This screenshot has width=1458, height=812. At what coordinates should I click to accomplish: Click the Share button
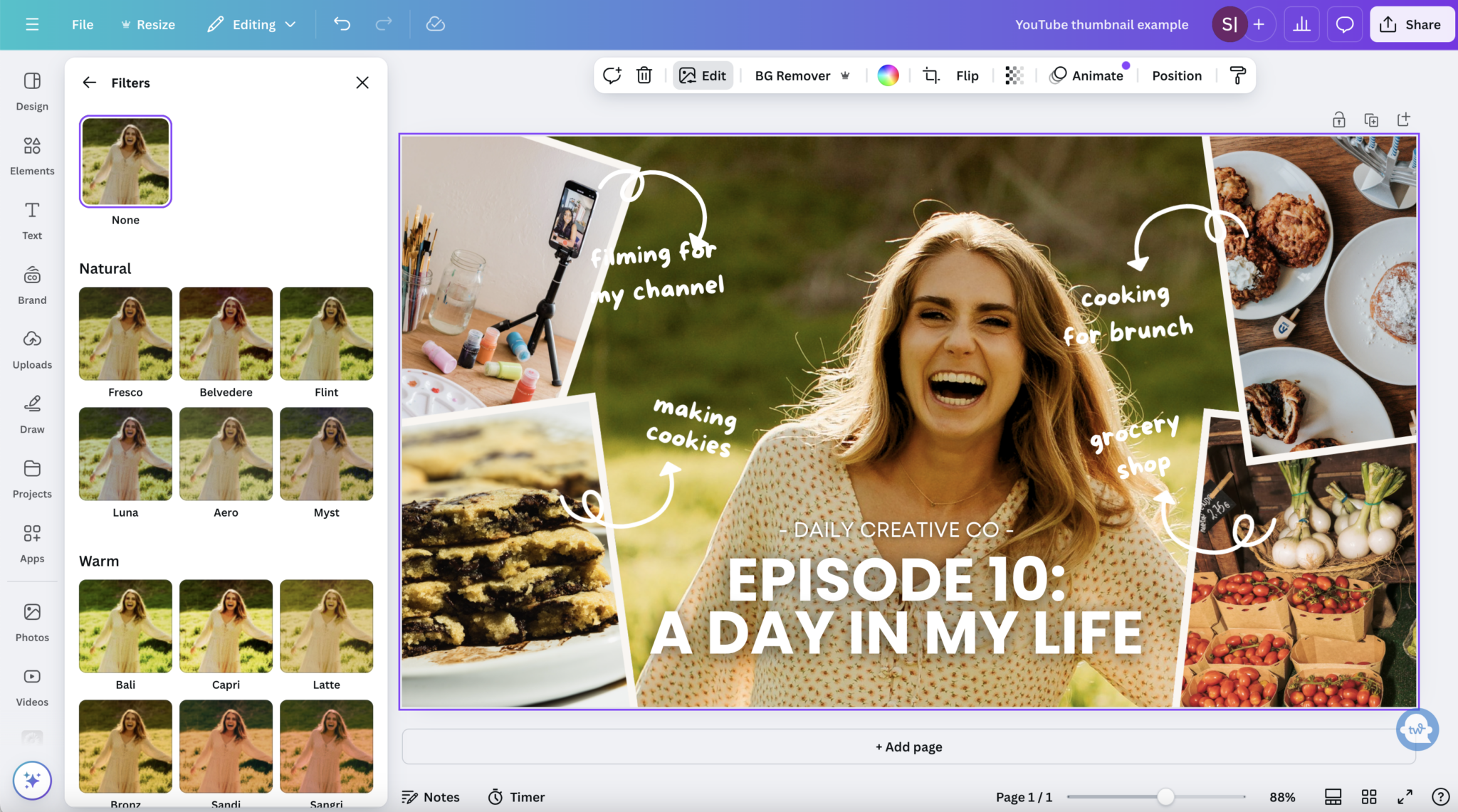pos(1411,24)
